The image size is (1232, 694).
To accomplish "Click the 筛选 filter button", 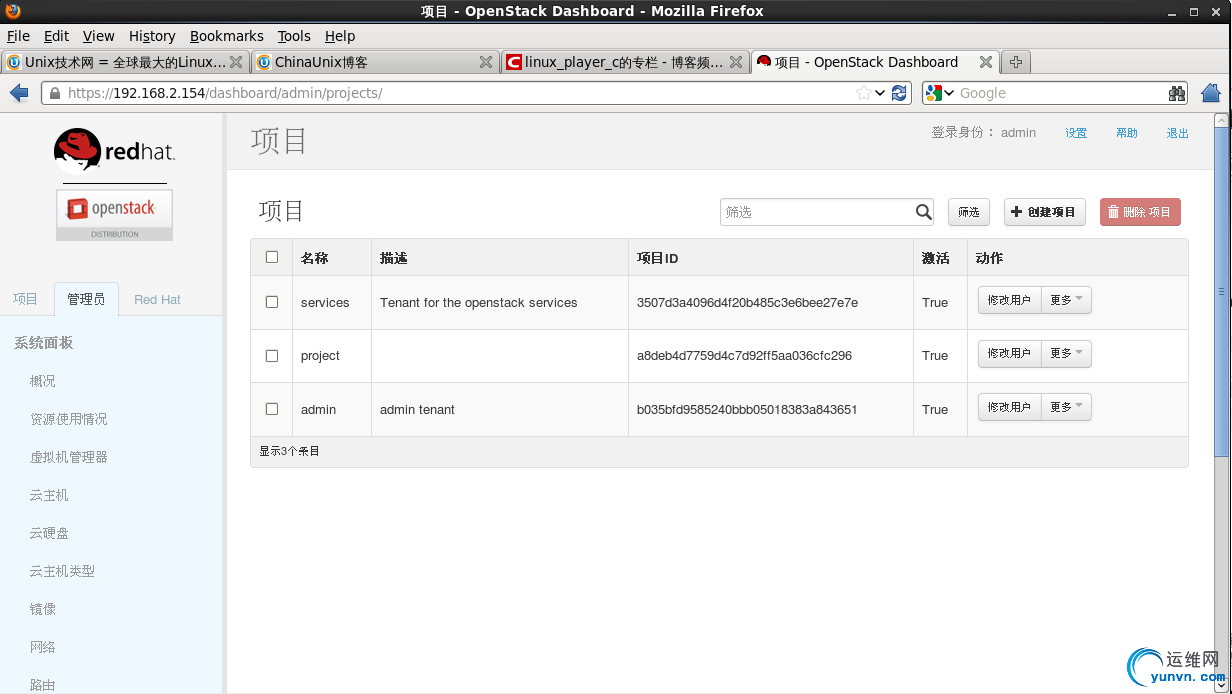I will coord(969,212).
